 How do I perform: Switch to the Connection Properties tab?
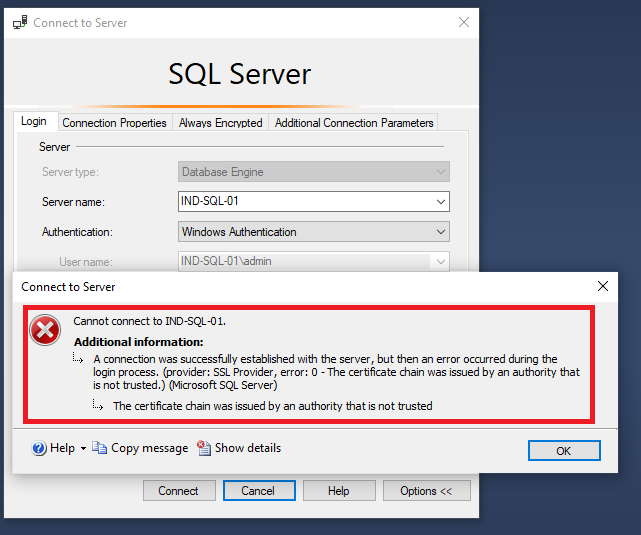[114, 123]
